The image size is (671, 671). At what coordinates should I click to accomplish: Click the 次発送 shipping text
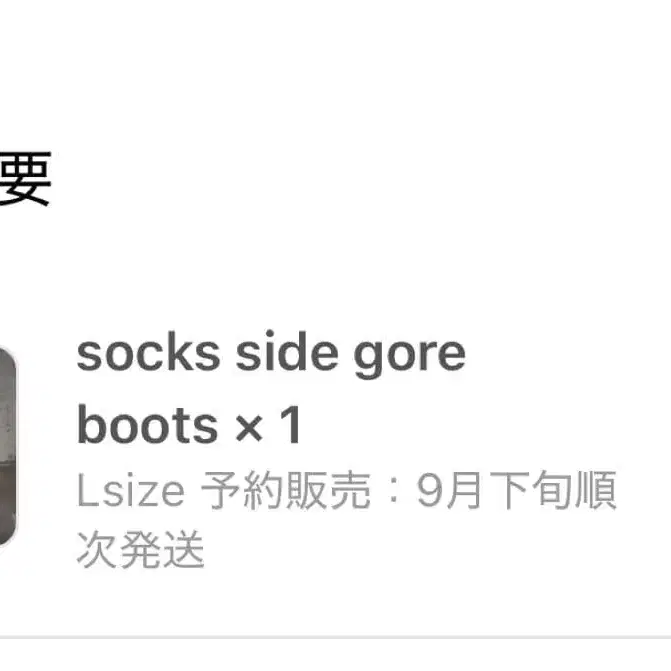[140, 549]
